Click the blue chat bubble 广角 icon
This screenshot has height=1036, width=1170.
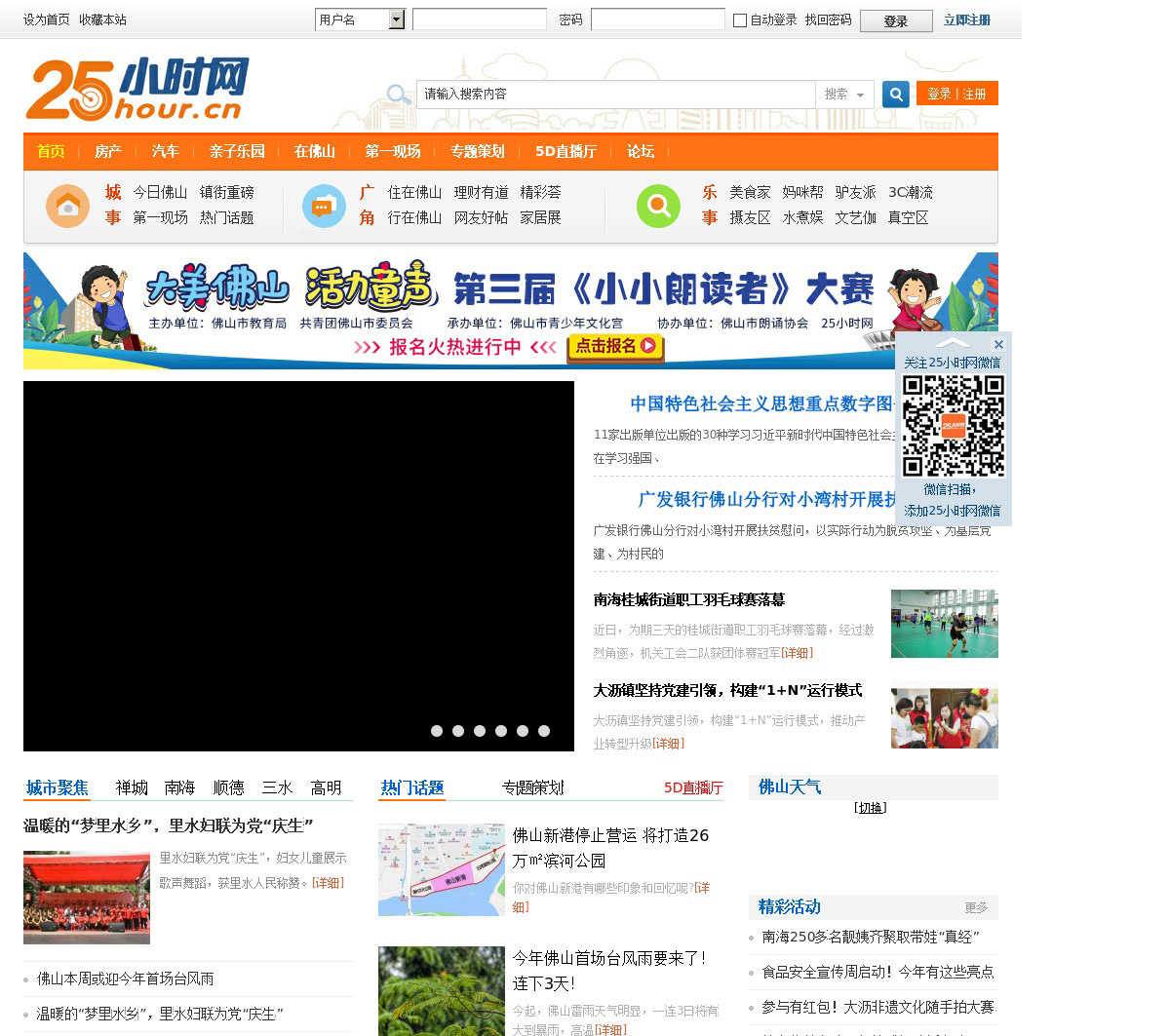[x=324, y=206]
